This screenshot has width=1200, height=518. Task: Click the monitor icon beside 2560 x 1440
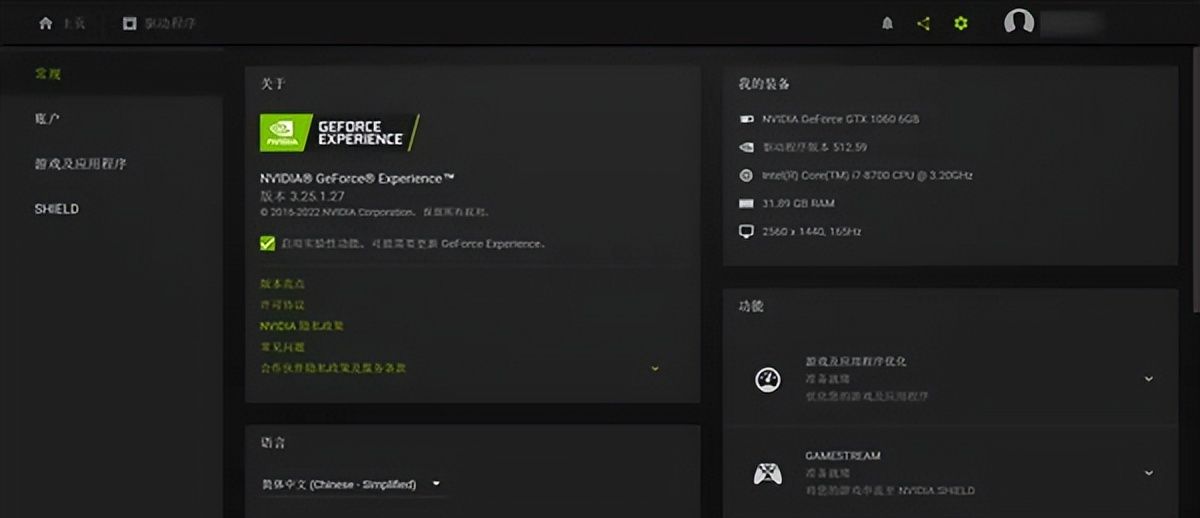click(x=745, y=231)
